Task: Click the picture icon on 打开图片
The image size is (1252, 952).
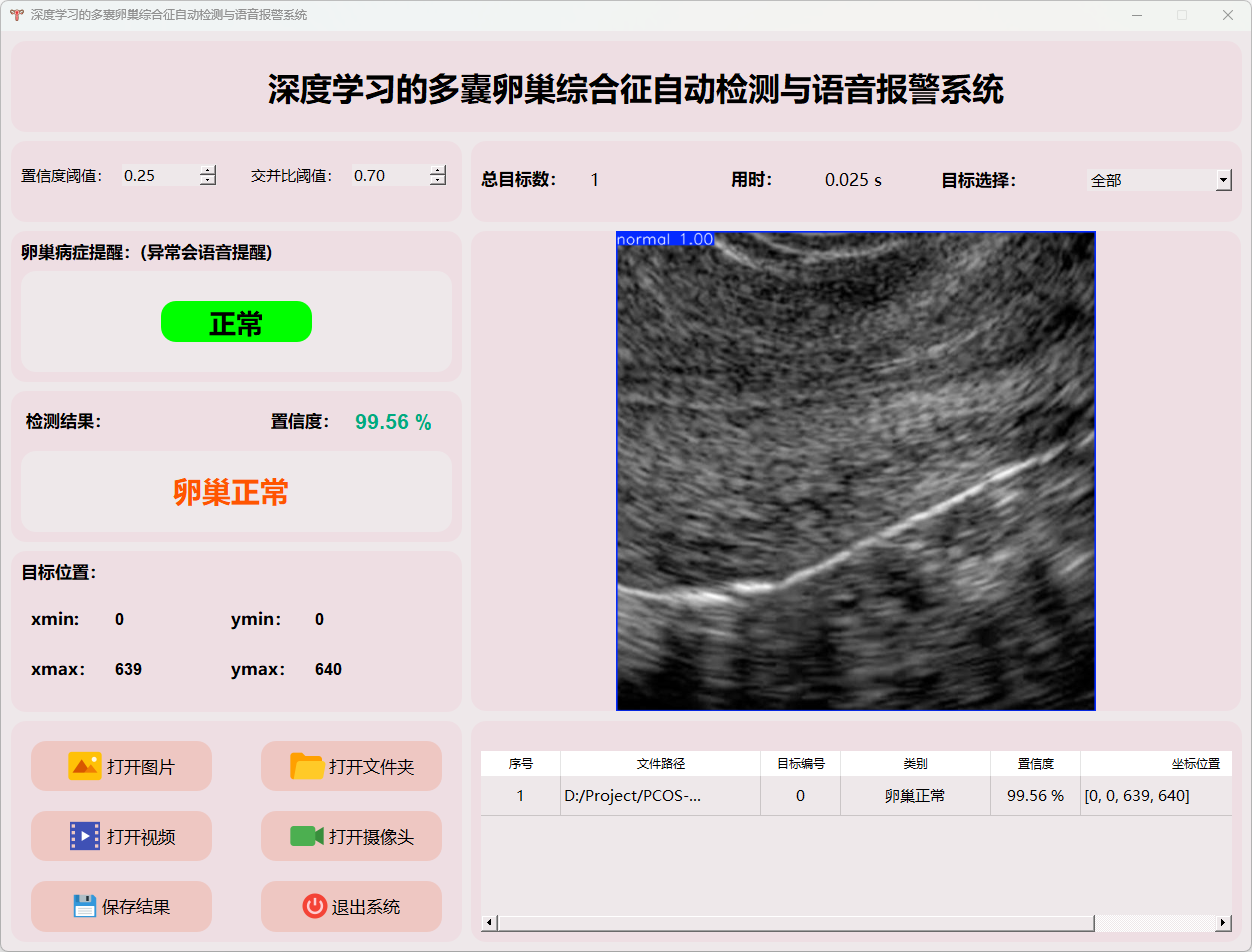Action: pos(85,766)
